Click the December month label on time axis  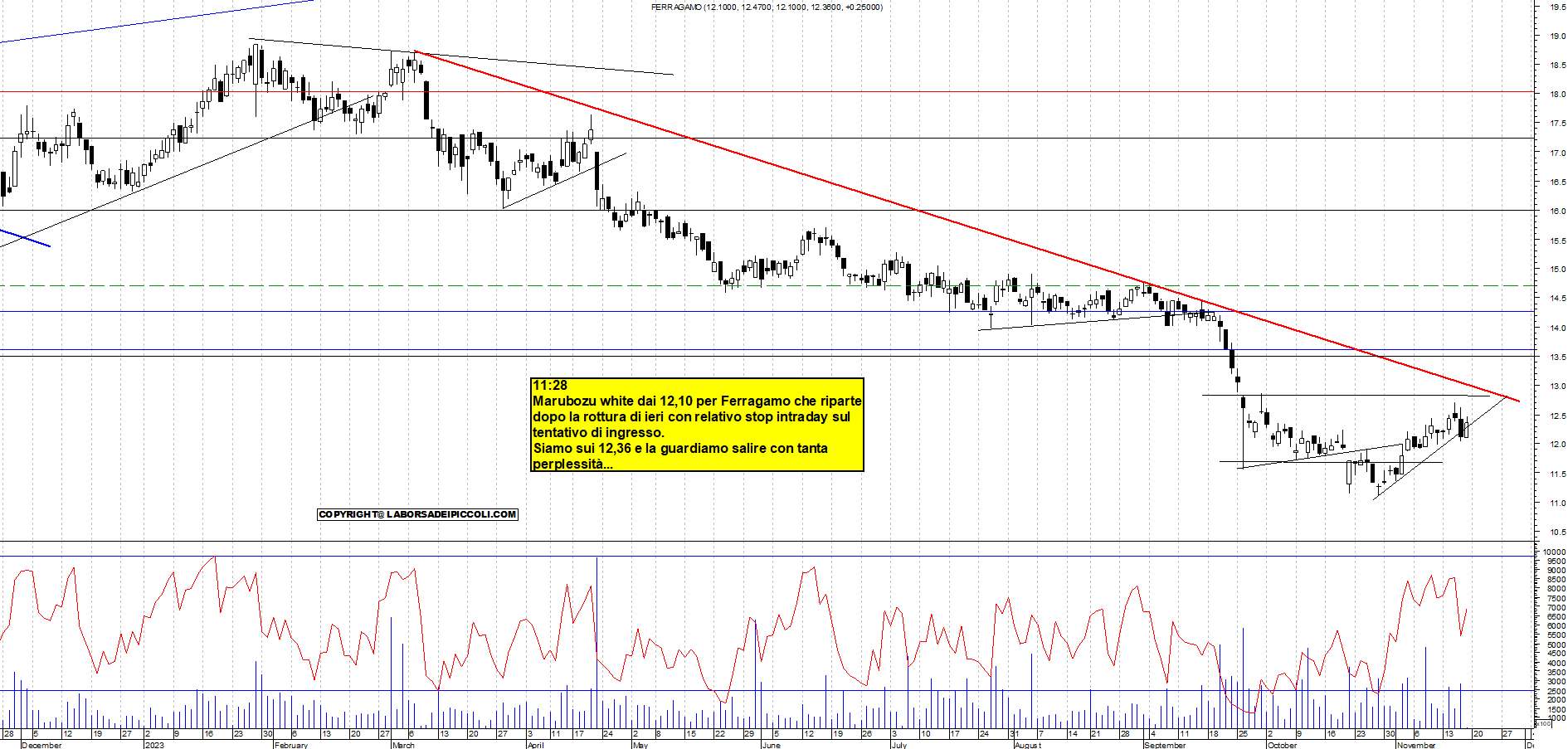pos(41,745)
